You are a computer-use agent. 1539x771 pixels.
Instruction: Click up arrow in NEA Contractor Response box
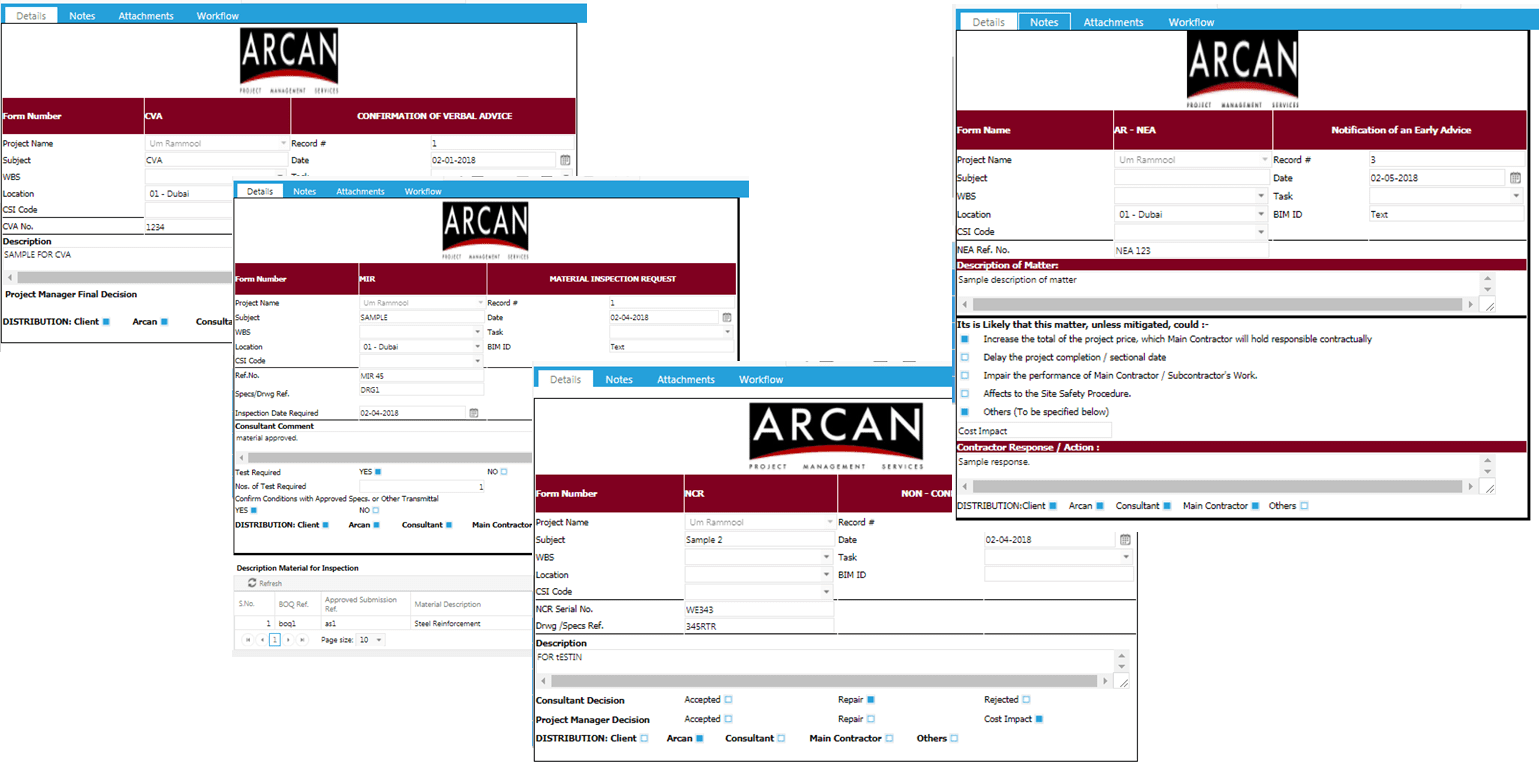(x=1488, y=462)
